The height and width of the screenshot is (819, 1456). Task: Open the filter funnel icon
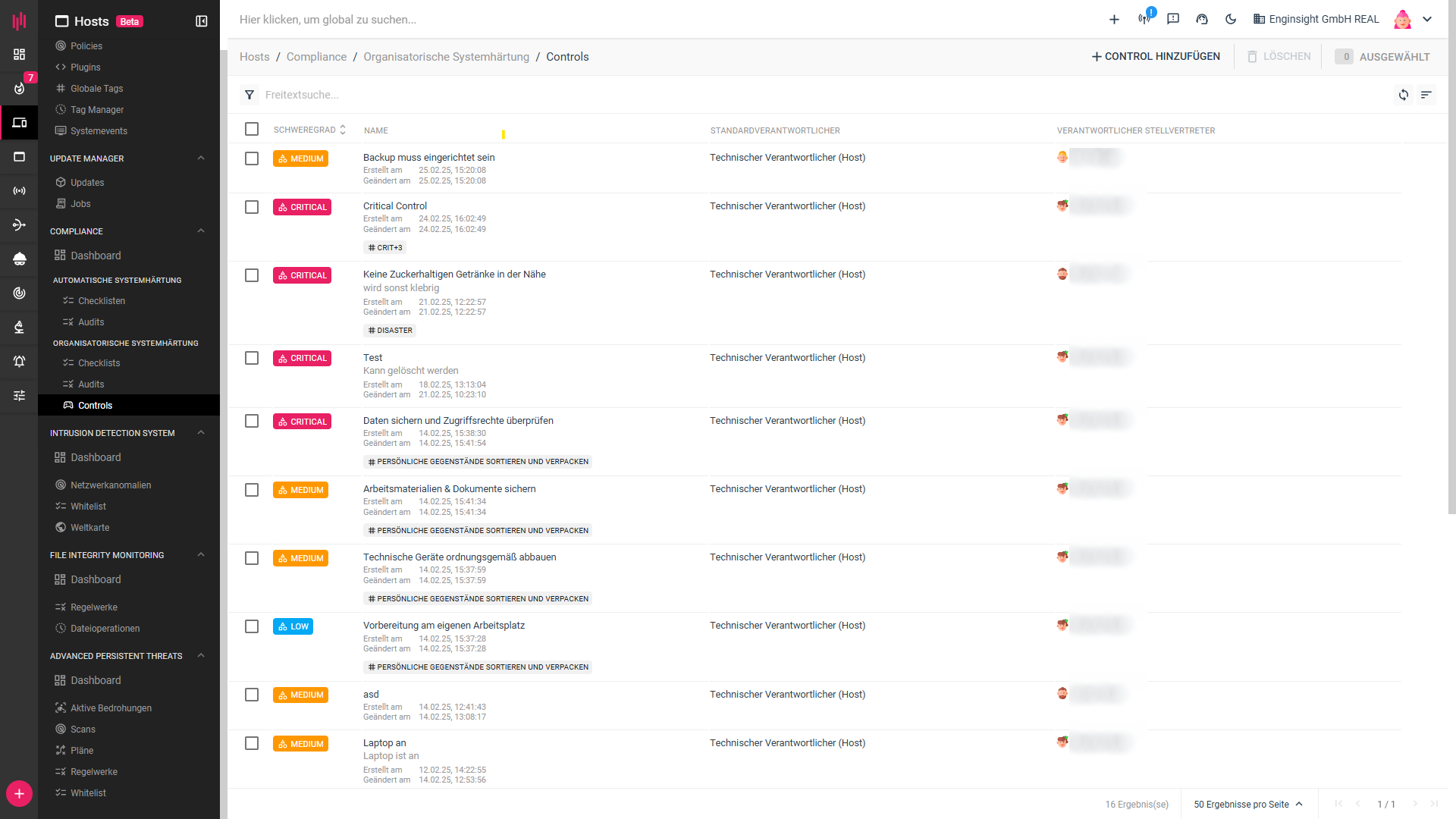pyautogui.click(x=249, y=95)
